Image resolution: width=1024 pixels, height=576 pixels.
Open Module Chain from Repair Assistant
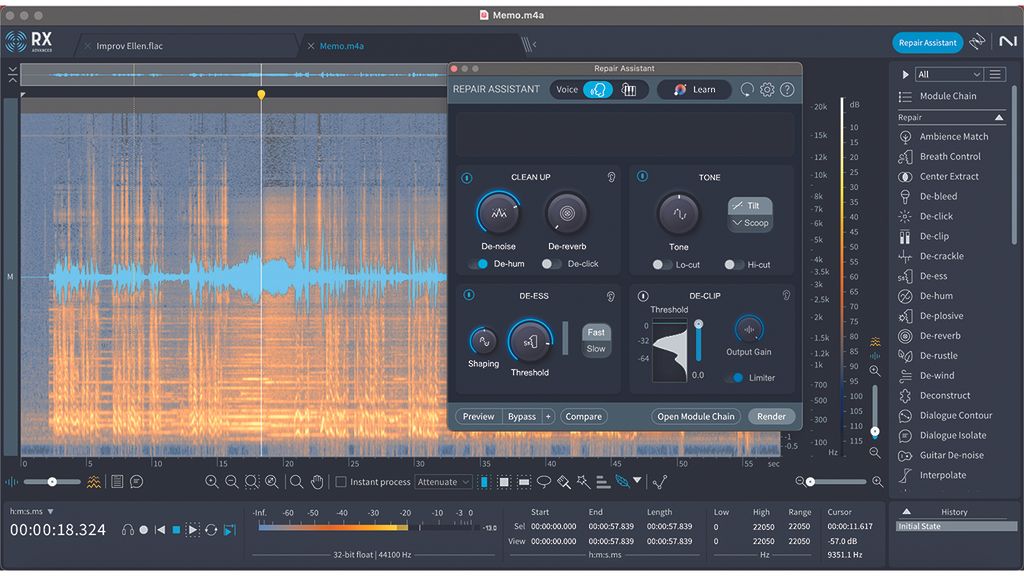click(x=695, y=416)
